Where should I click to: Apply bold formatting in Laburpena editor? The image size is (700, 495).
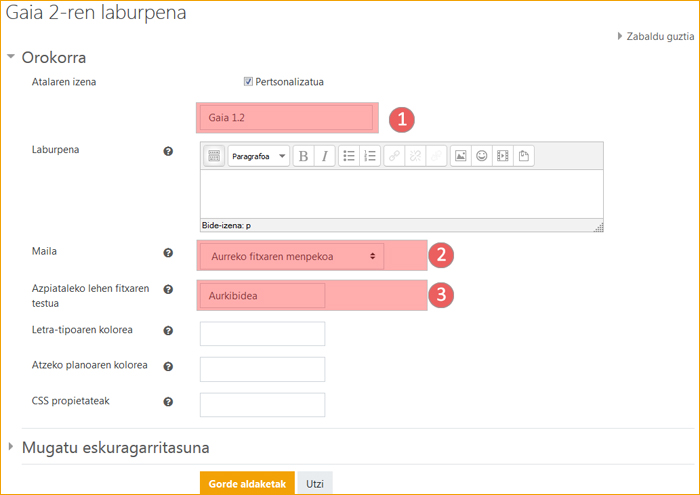pyautogui.click(x=302, y=156)
